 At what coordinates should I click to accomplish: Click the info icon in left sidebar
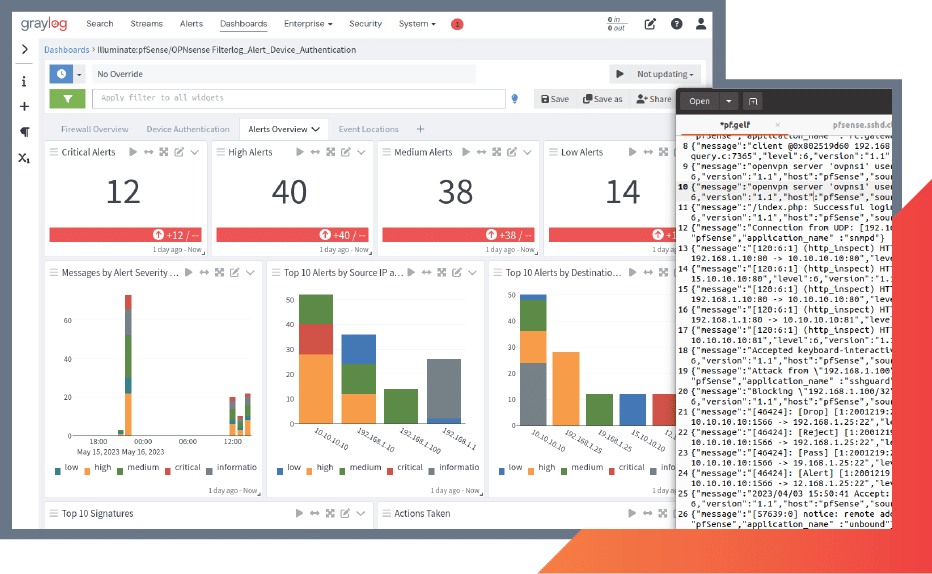pyautogui.click(x=24, y=81)
